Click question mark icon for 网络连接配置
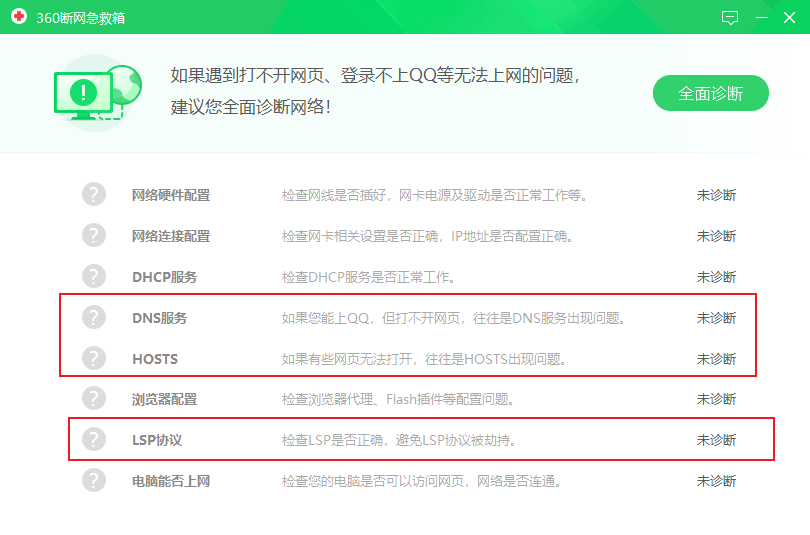Viewport: 810px width, 535px height. tap(94, 235)
